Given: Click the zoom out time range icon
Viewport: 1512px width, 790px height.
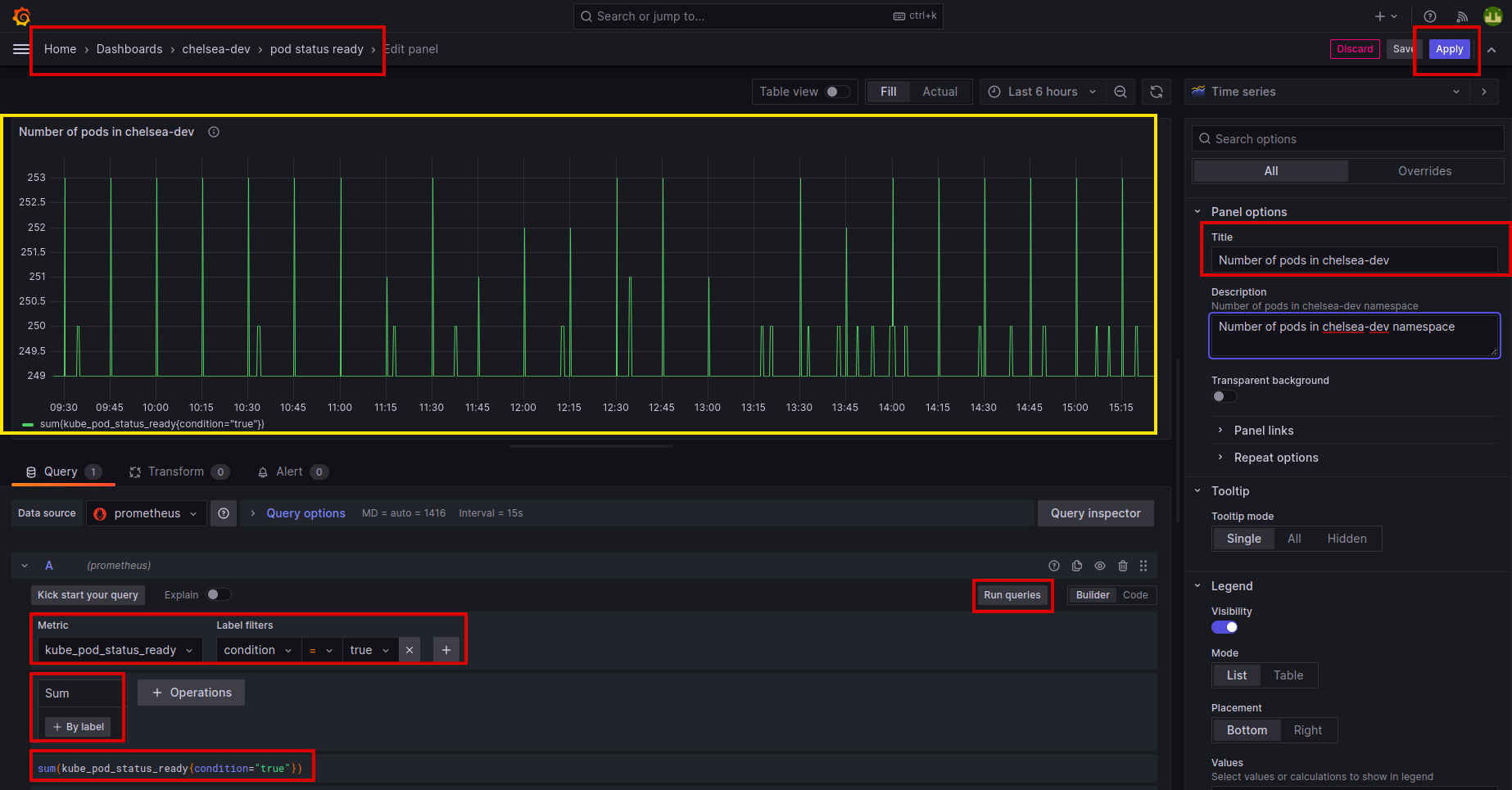Looking at the screenshot, I should tap(1120, 92).
